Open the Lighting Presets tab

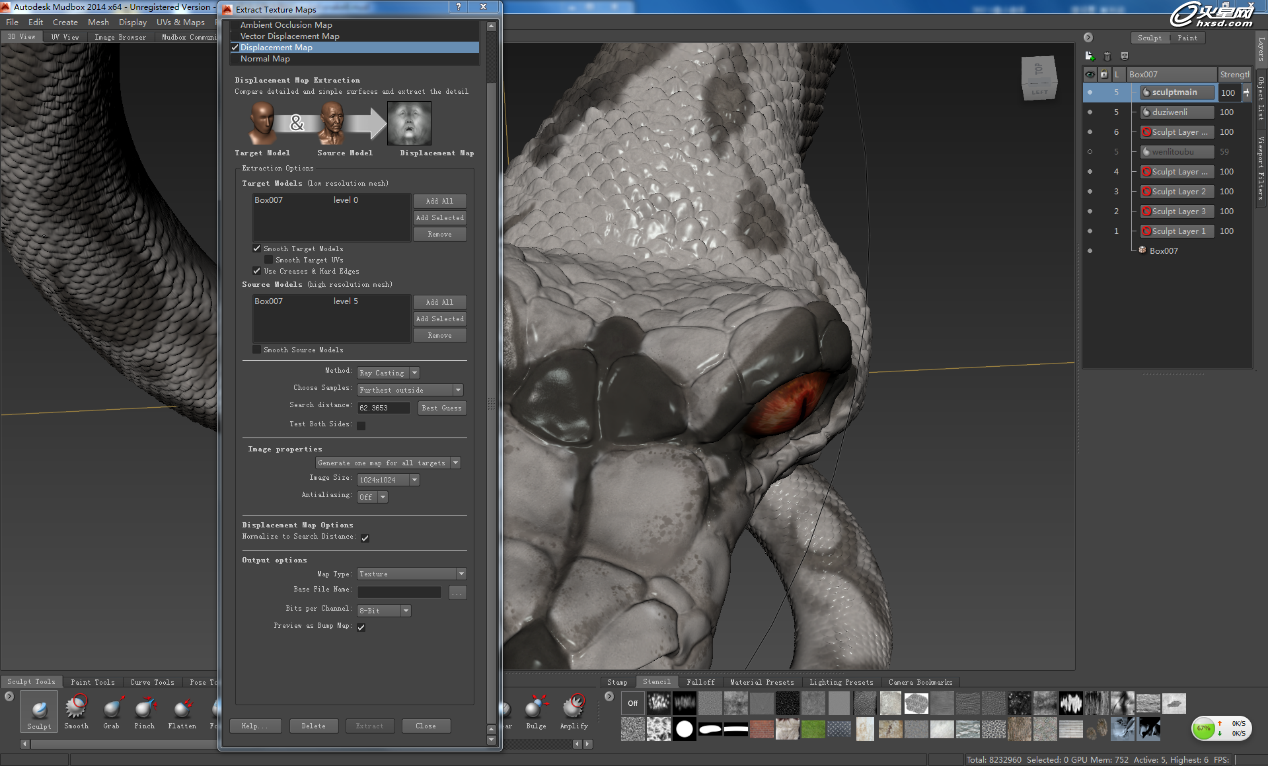pyautogui.click(x=841, y=682)
